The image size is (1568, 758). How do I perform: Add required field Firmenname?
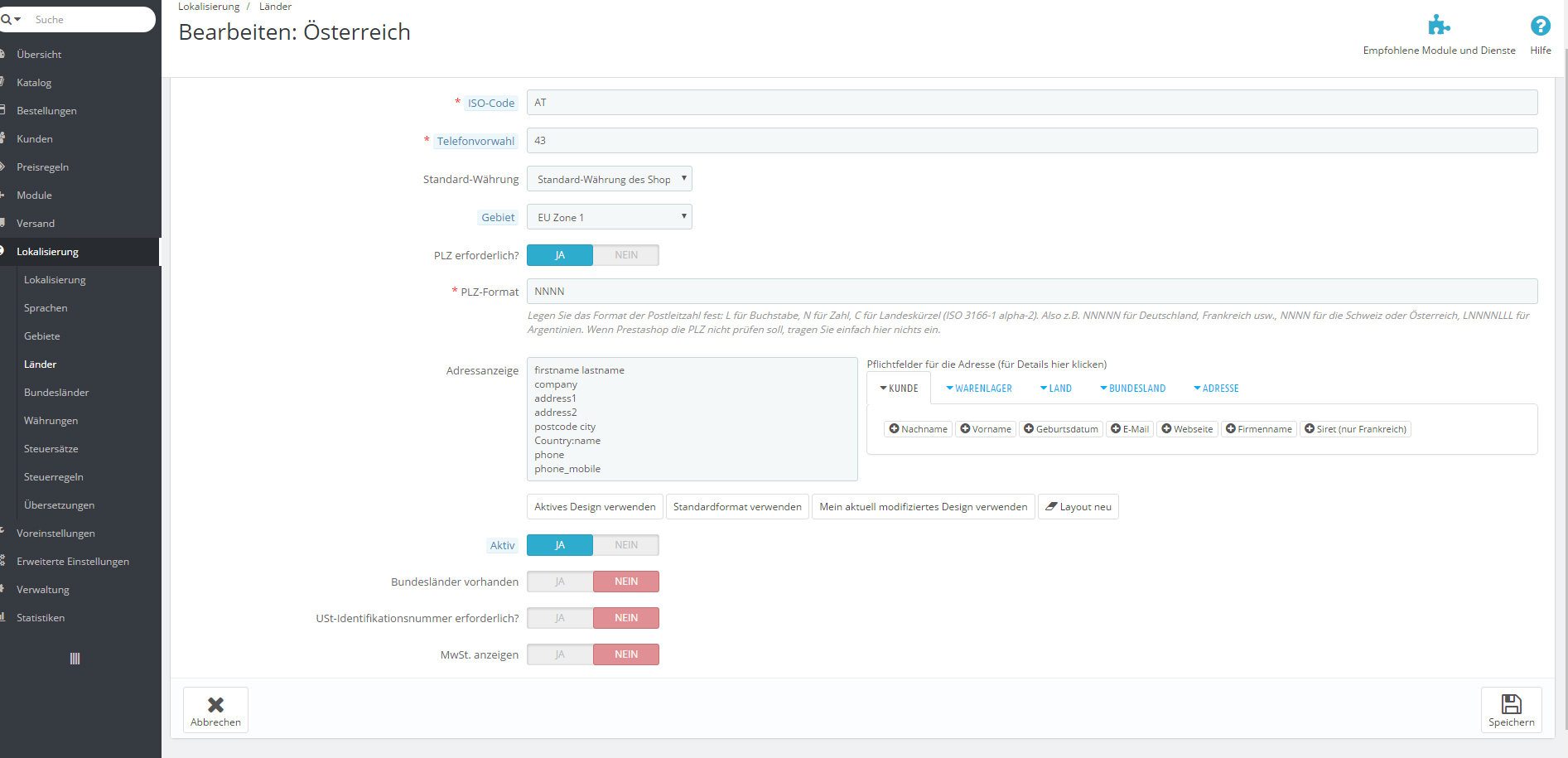pos(1259,429)
